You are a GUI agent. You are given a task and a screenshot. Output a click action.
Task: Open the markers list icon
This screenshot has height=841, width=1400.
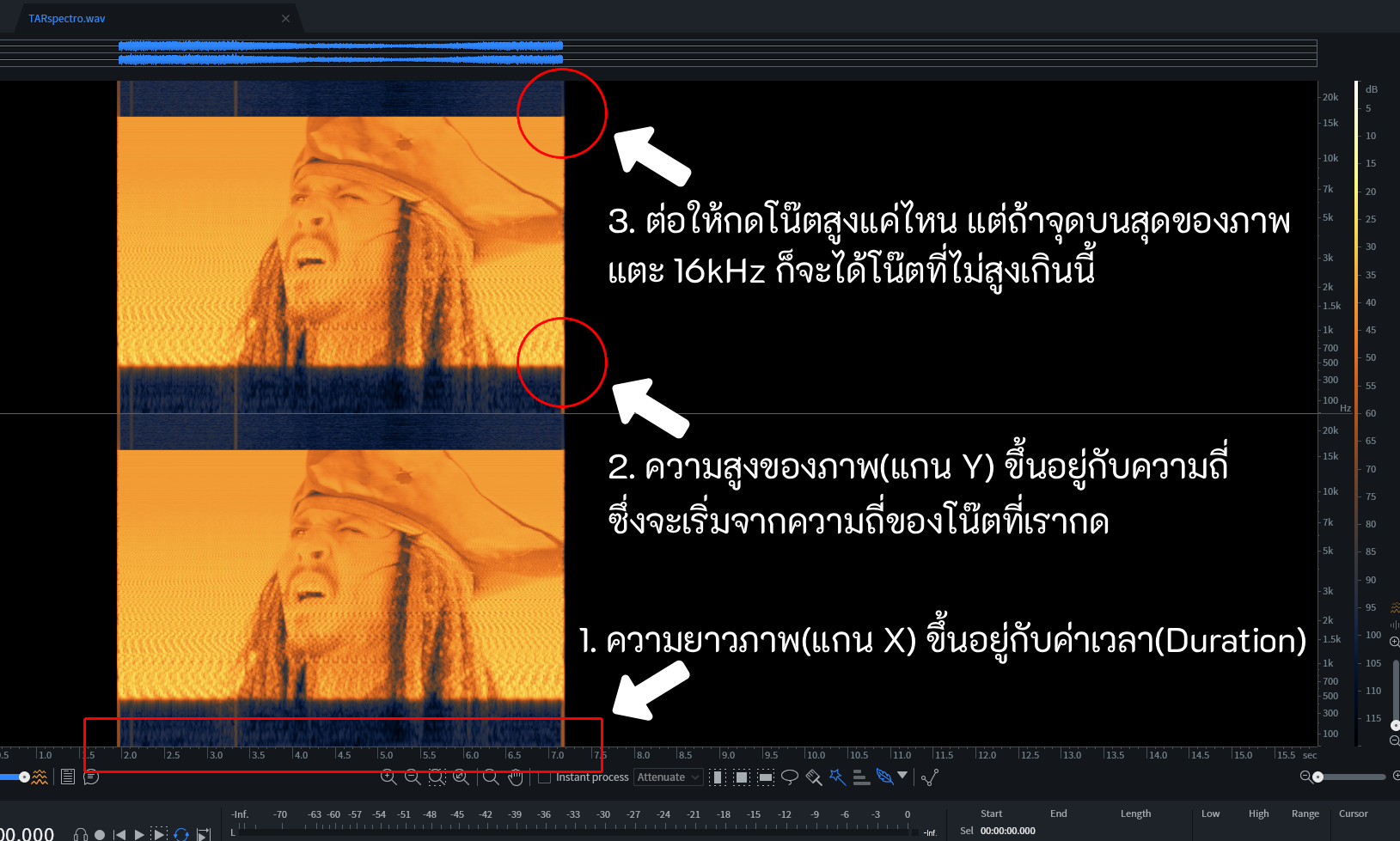click(68, 777)
